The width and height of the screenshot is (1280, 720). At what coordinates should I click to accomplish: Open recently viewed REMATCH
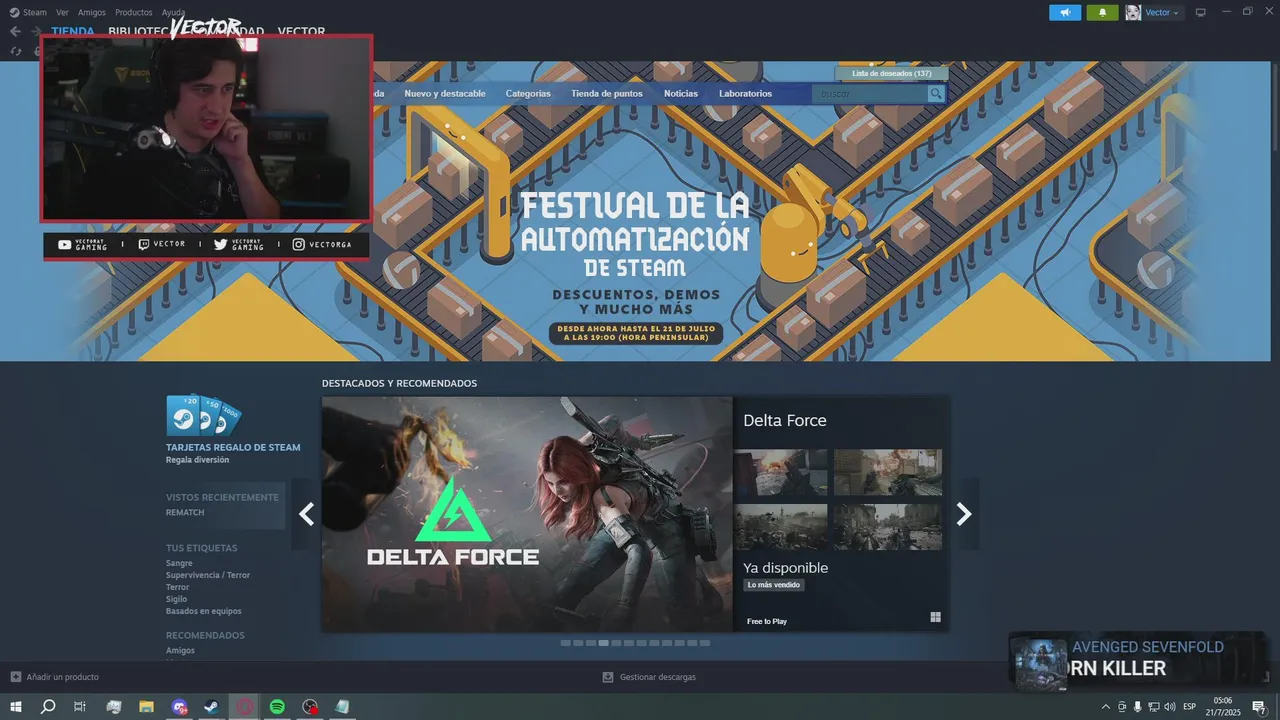click(185, 512)
